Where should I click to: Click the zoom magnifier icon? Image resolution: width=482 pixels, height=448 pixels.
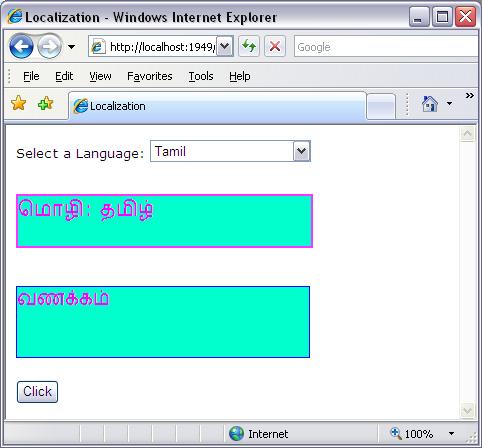pos(395,433)
